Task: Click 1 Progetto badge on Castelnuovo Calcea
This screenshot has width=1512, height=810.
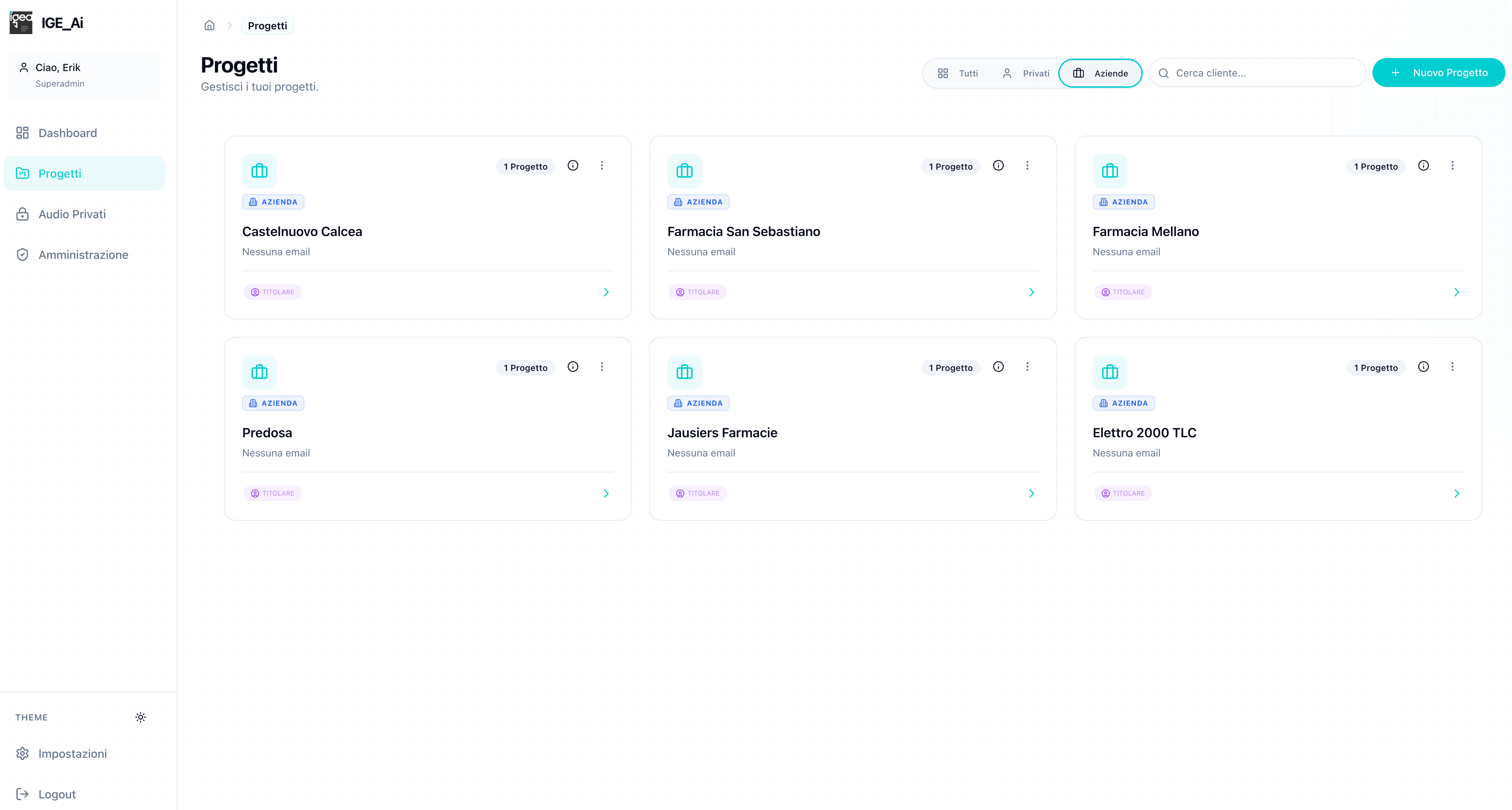Action: tap(526, 166)
